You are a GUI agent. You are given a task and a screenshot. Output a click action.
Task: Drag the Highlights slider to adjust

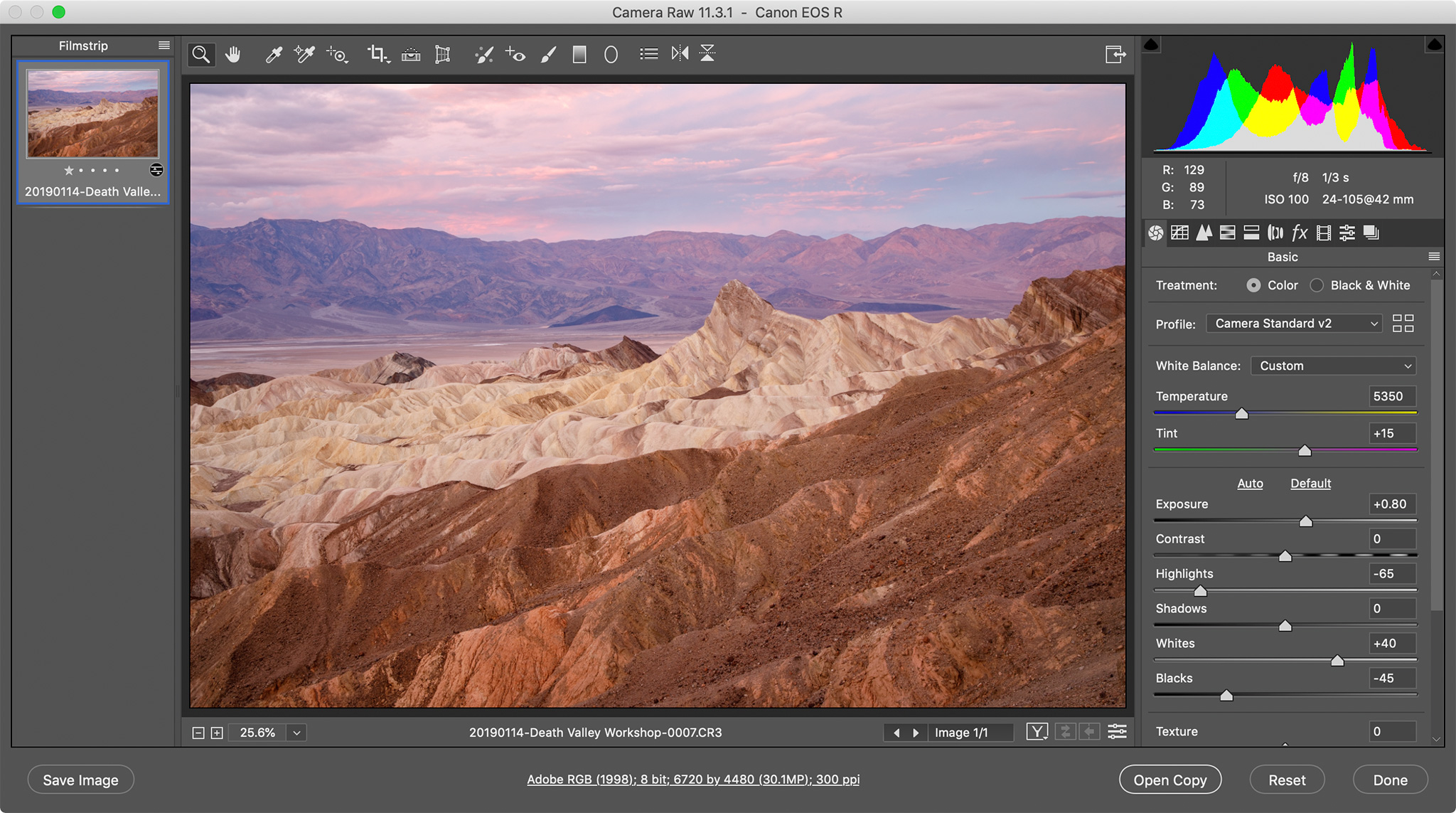coord(1198,590)
